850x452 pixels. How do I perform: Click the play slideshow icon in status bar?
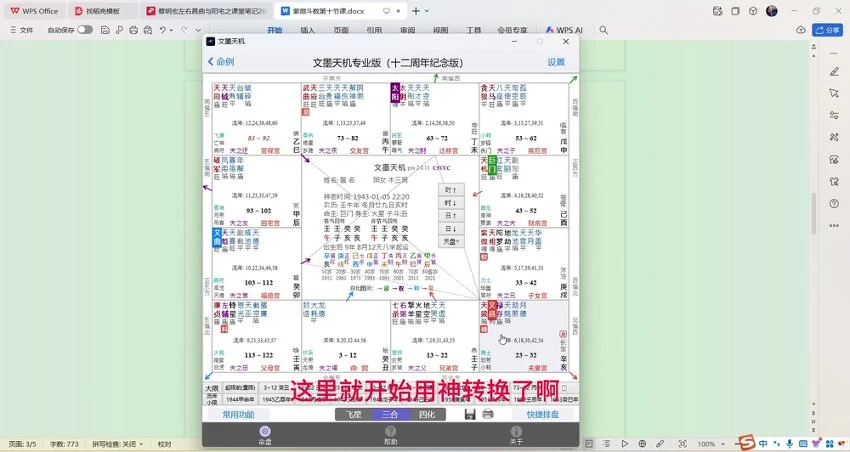(624, 444)
